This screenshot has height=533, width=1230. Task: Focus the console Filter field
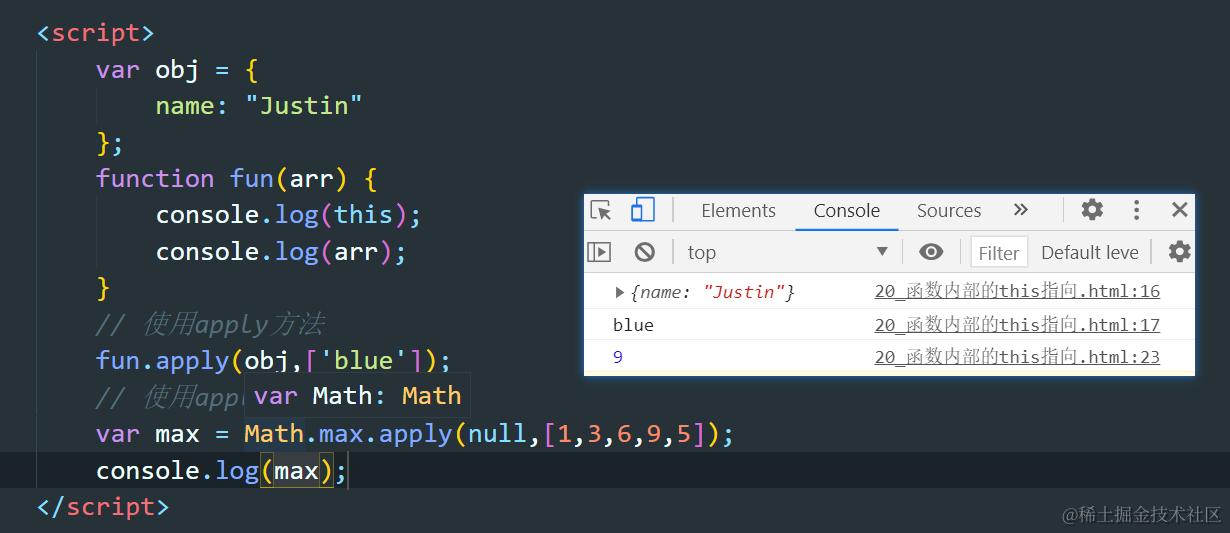[x=999, y=253]
